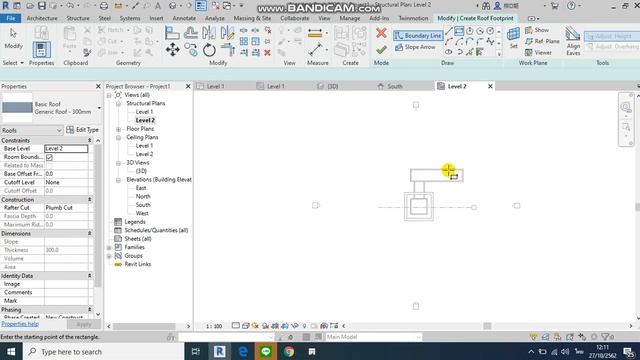The width and height of the screenshot is (640, 360).
Task: Click the Set work plane button
Action: (x=513, y=38)
